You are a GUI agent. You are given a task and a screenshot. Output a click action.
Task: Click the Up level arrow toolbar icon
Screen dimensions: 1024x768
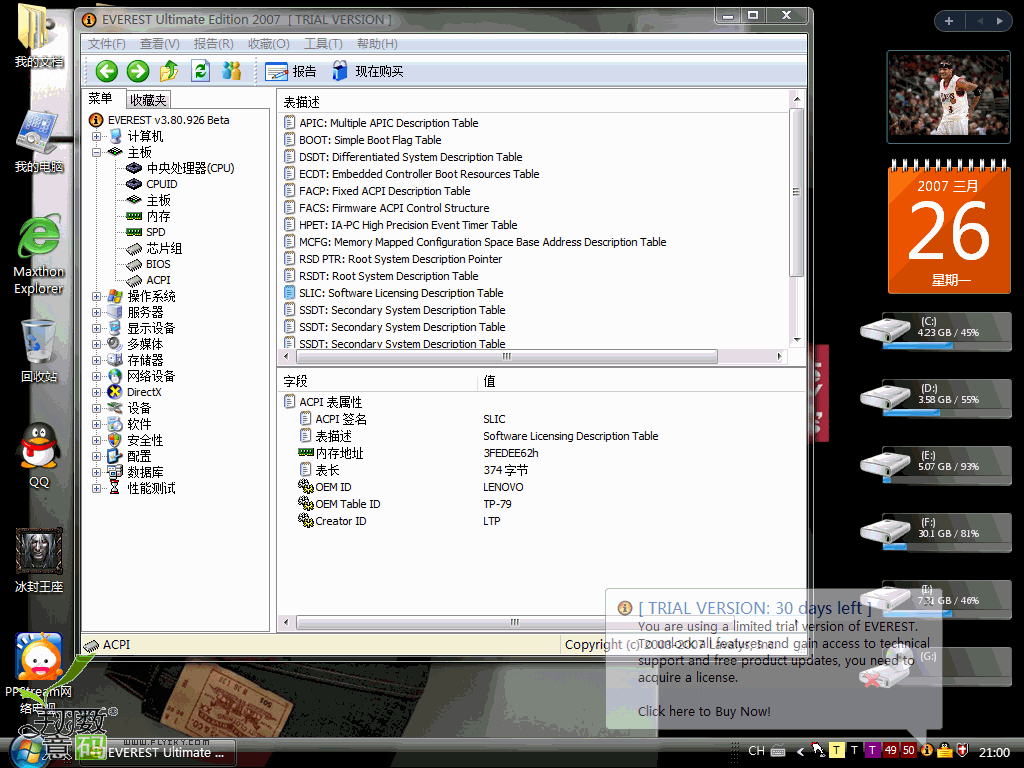pos(168,71)
